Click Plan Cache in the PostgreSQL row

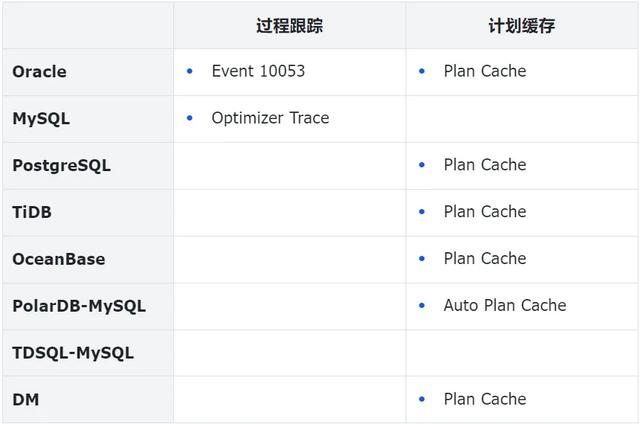[x=485, y=165]
